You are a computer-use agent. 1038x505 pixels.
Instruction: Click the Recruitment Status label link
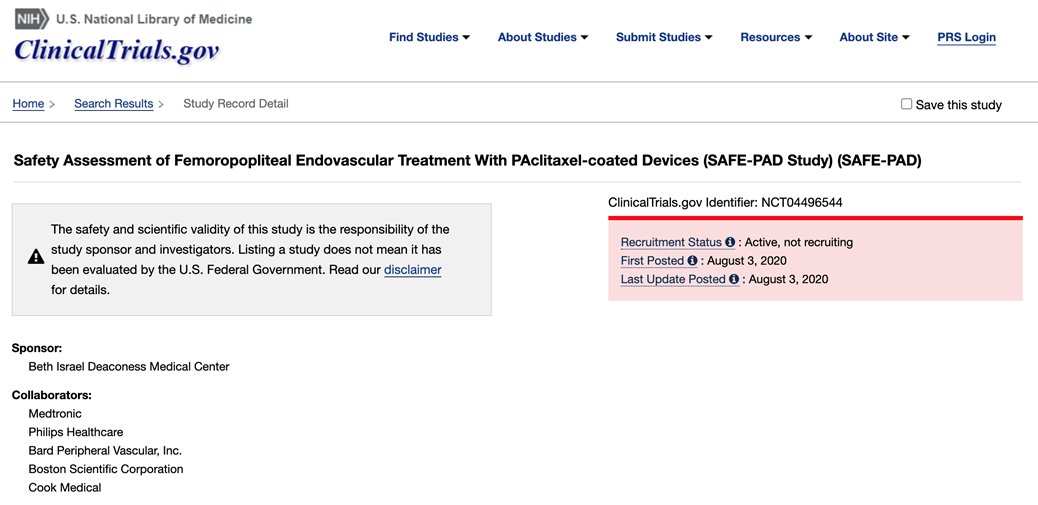tap(671, 242)
